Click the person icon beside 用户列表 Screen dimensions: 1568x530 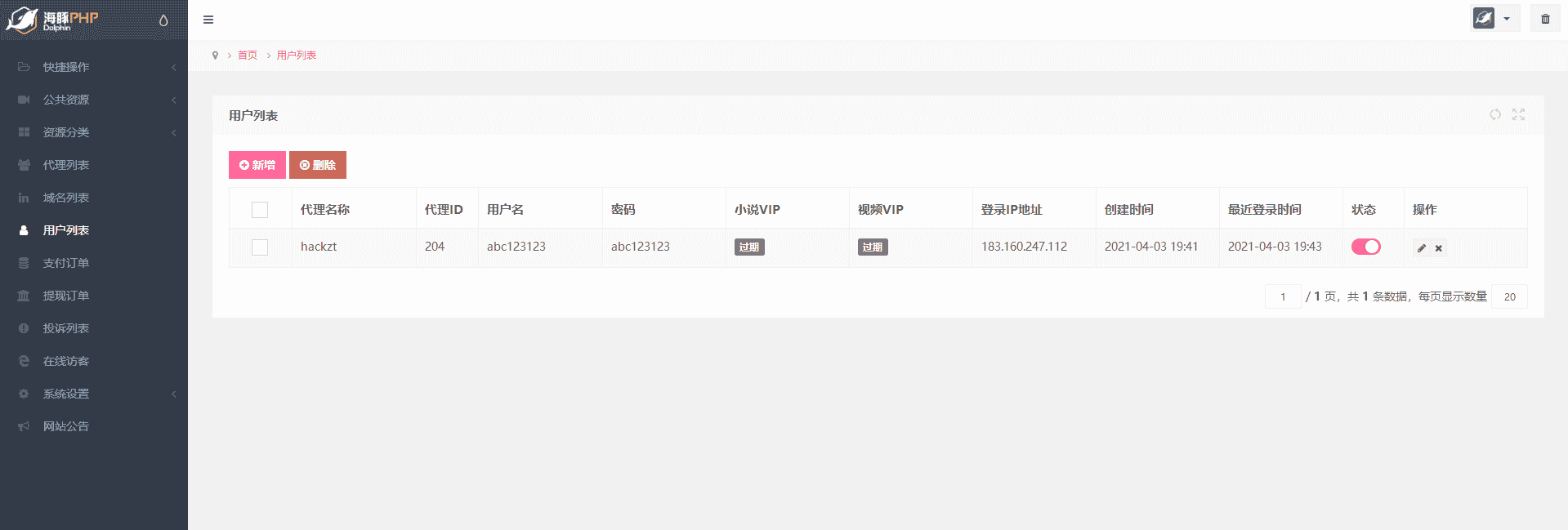[x=24, y=230]
